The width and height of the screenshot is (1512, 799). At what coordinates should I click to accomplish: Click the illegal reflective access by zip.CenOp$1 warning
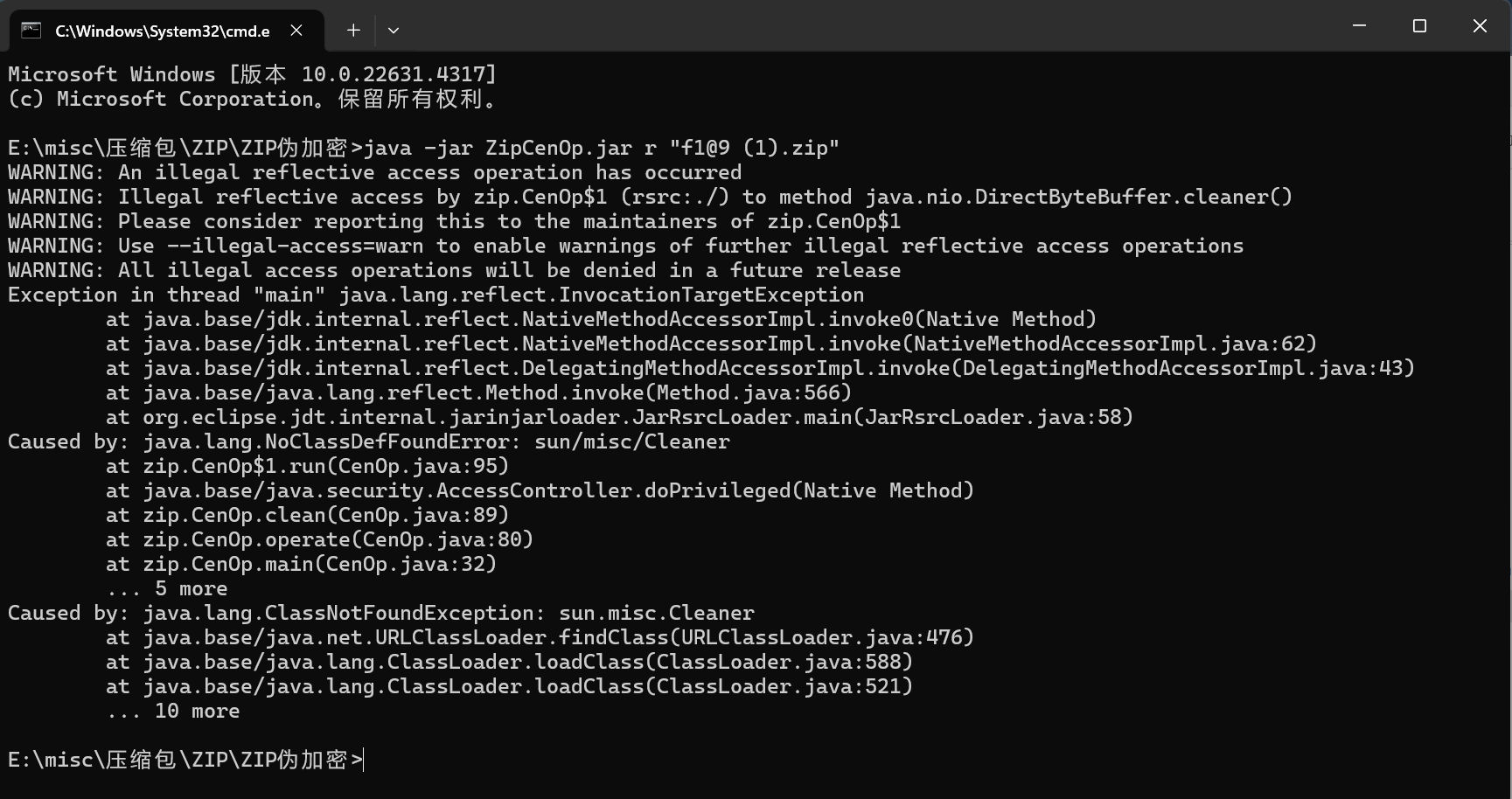click(x=650, y=197)
